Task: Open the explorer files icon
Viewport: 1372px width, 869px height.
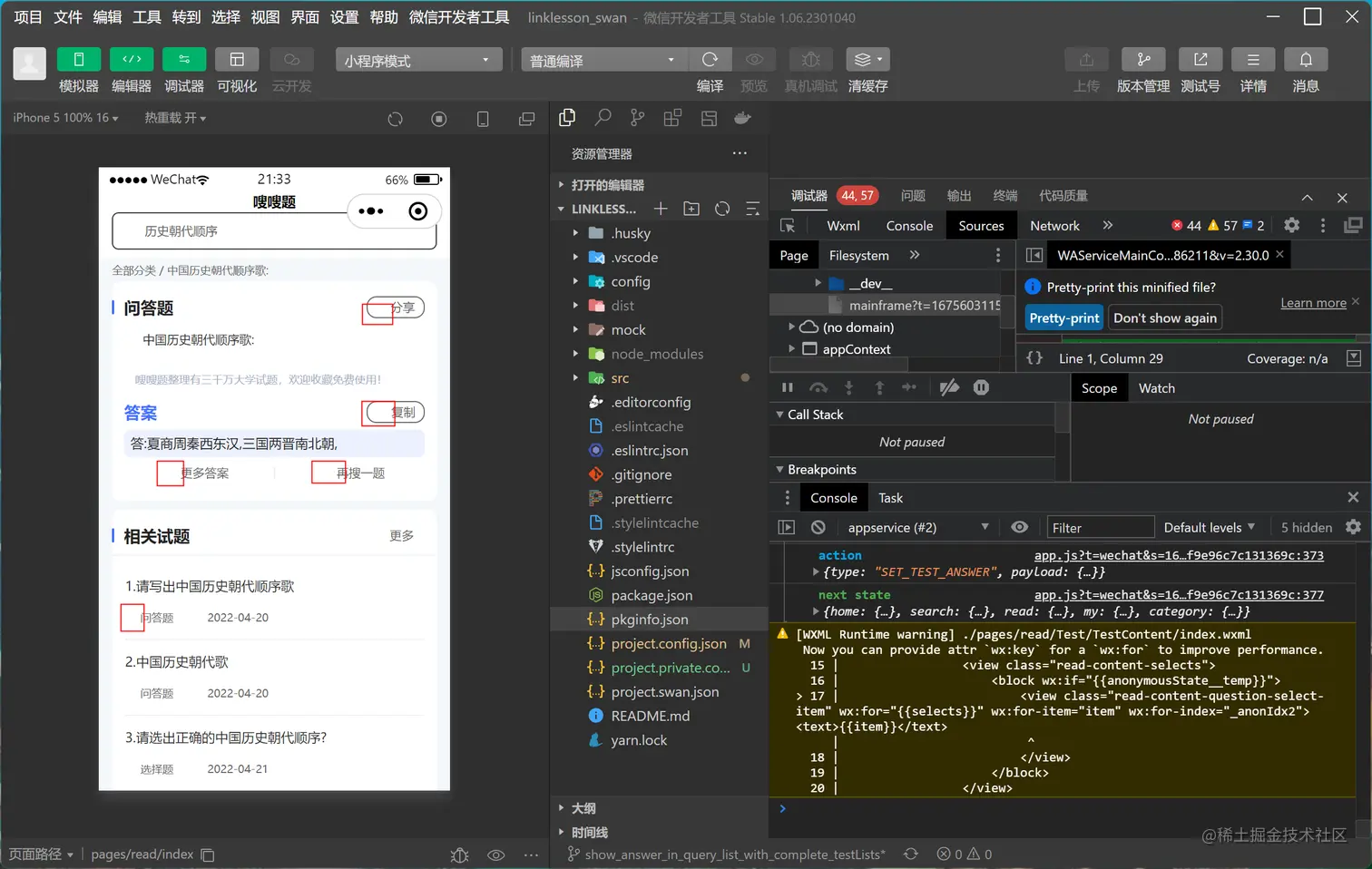Action: 567,117
